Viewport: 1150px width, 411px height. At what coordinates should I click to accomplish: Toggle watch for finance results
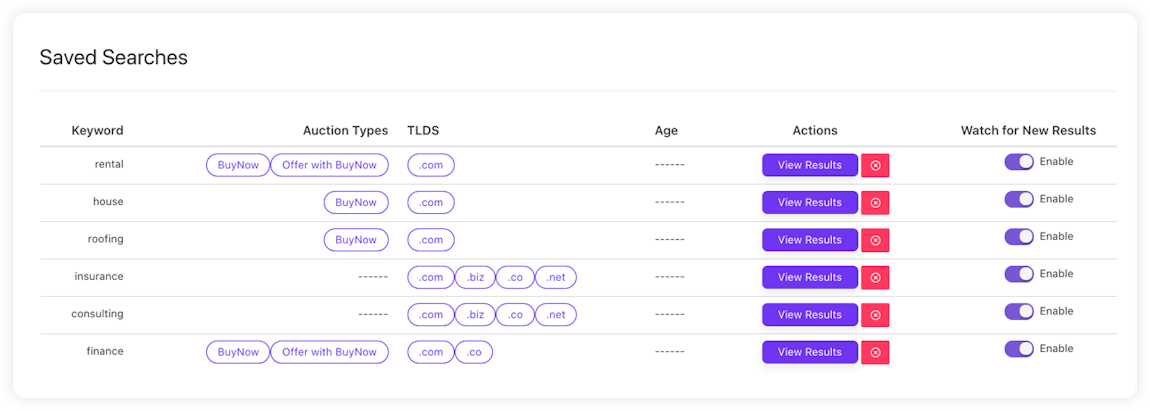tap(1019, 349)
